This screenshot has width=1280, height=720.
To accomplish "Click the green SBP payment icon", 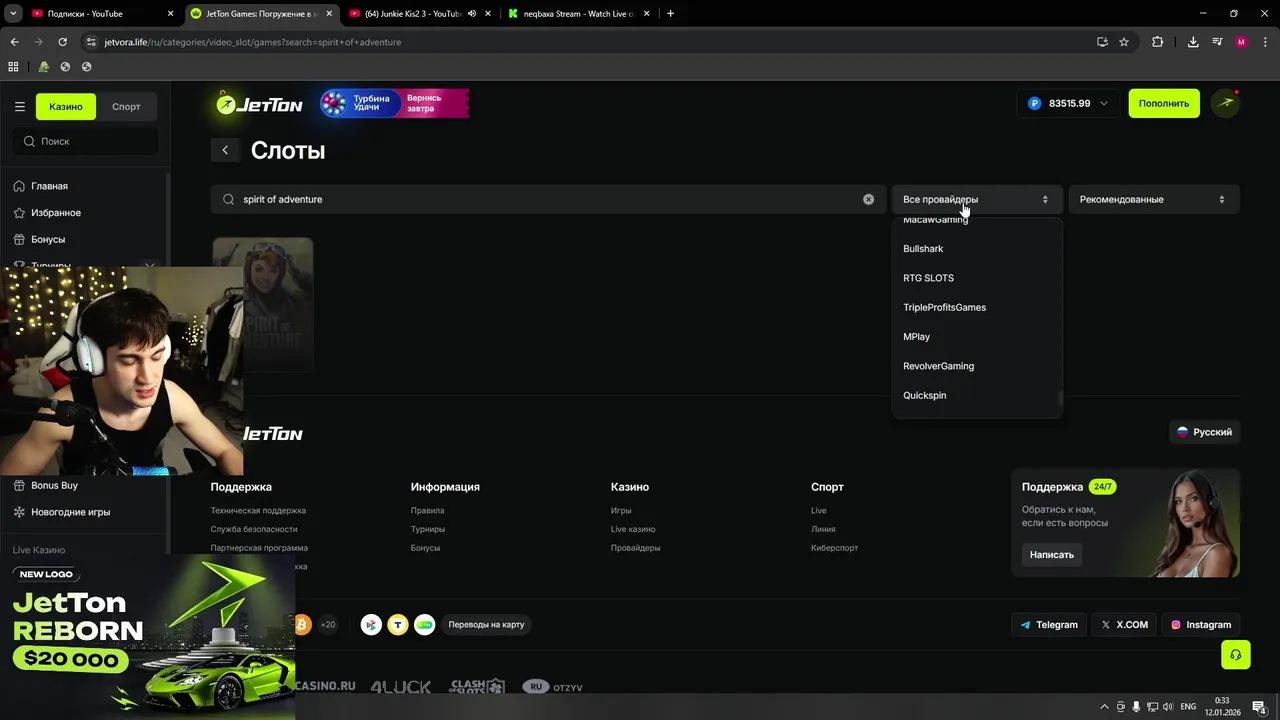I will (425, 624).
